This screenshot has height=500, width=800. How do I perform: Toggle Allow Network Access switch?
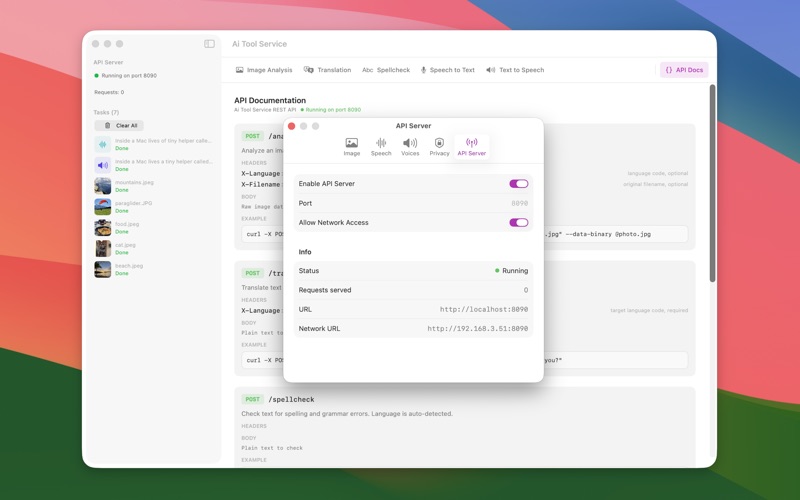(x=518, y=222)
